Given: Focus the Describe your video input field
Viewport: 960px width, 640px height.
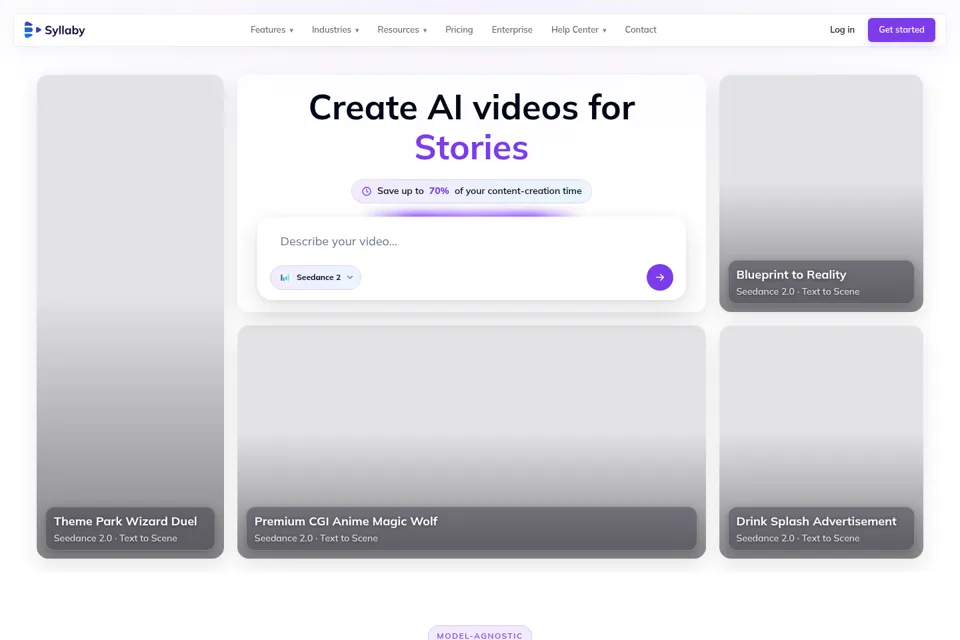Looking at the screenshot, I should point(471,241).
